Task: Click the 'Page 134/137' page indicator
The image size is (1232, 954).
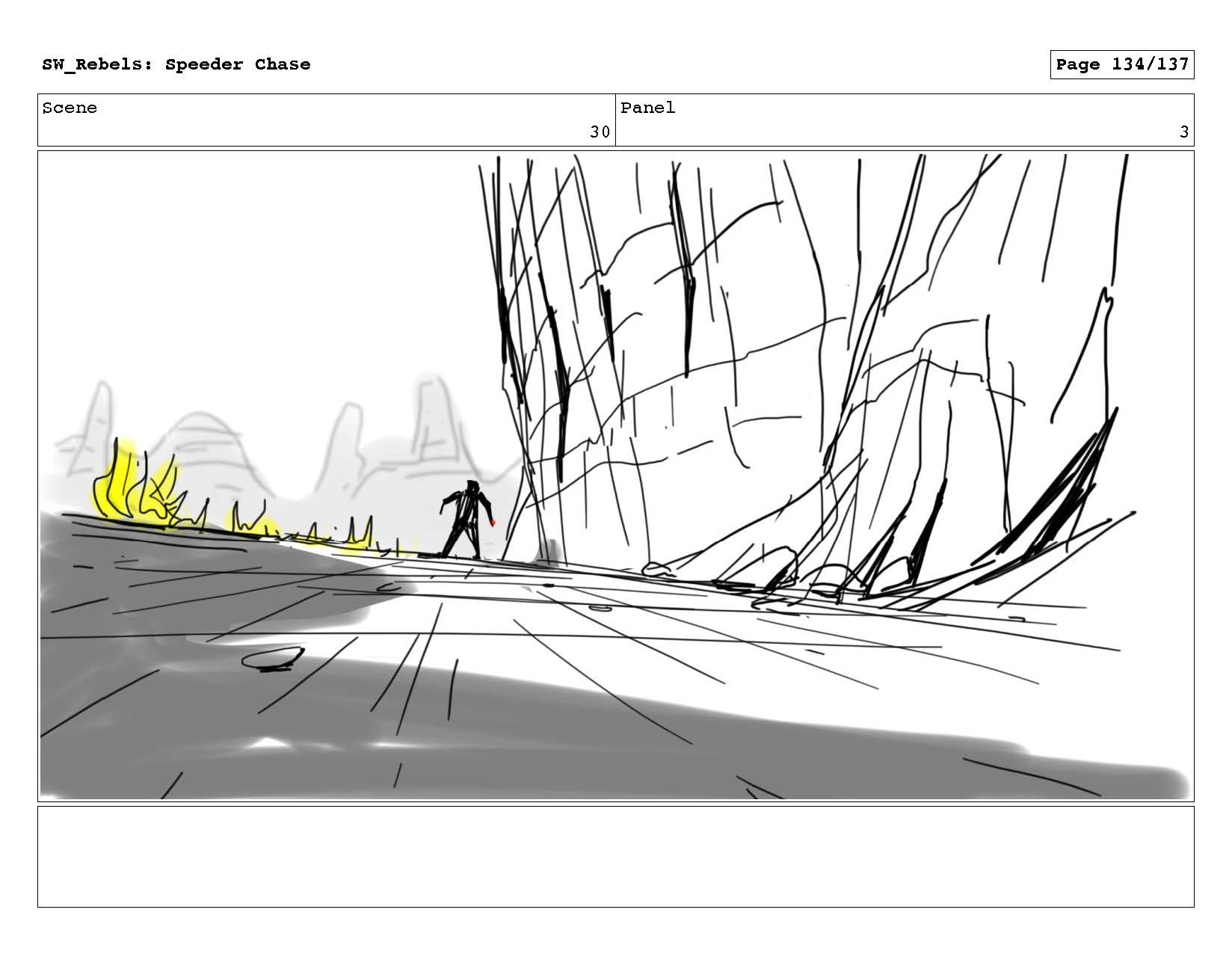Action: (1122, 65)
